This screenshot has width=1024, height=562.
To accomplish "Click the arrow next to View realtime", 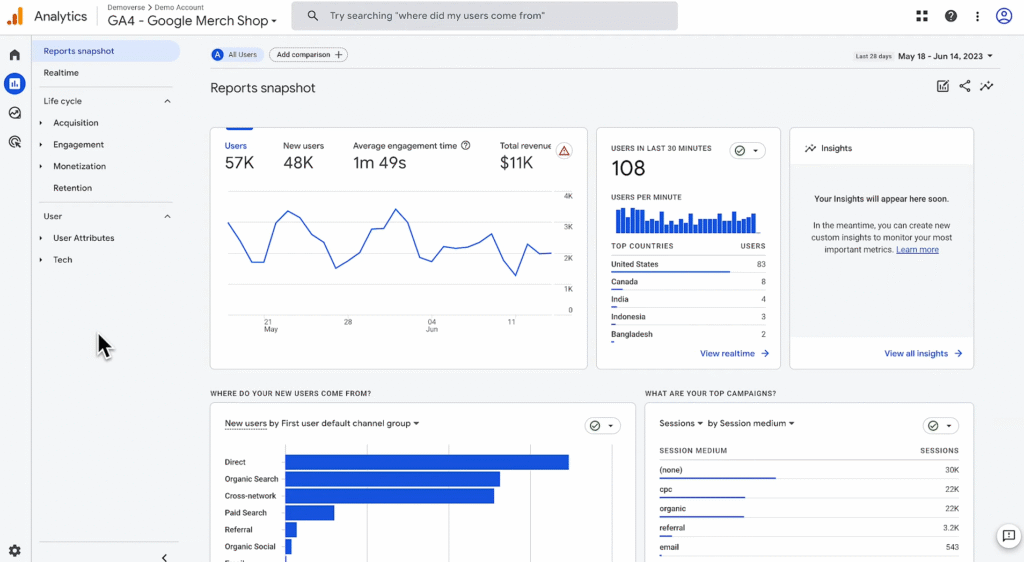I will coord(765,354).
